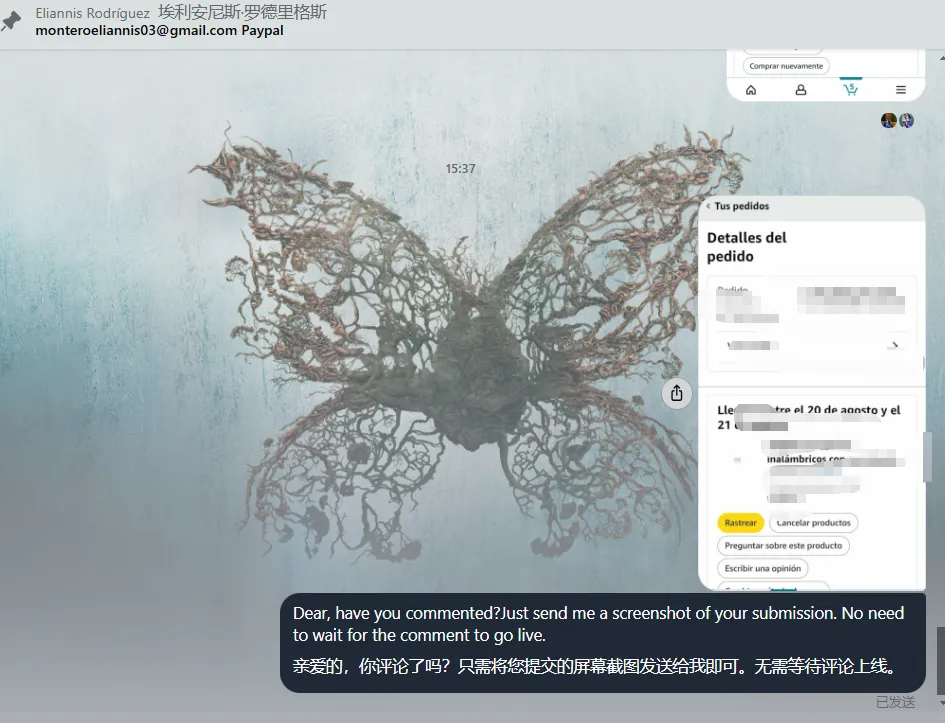Click the Detalles del pedido heading
The image size is (945, 723).
747,247
